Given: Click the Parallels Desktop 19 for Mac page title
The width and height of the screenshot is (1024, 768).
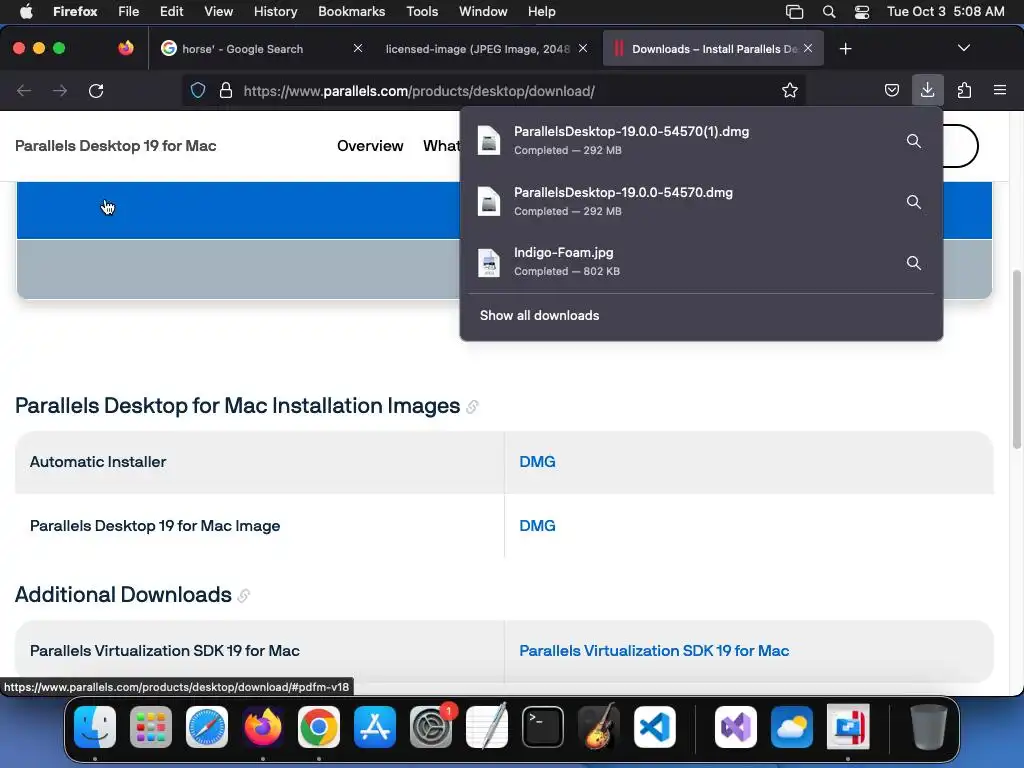Looking at the screenshot, I should click(x=116, y=146).
